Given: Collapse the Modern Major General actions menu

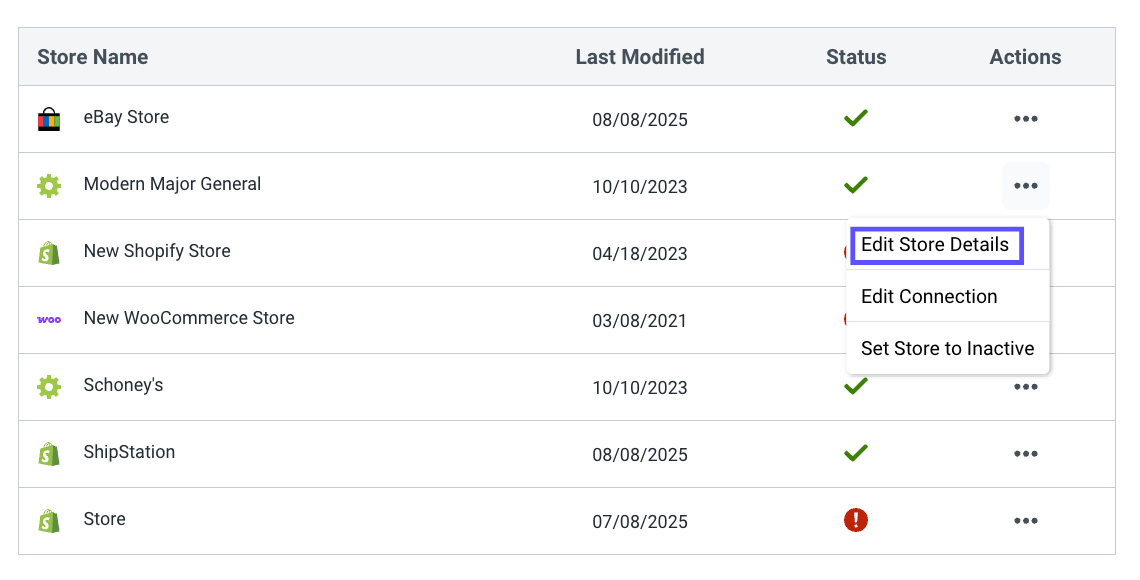Looking at the screenshot, I should [x=1025, y=186].
